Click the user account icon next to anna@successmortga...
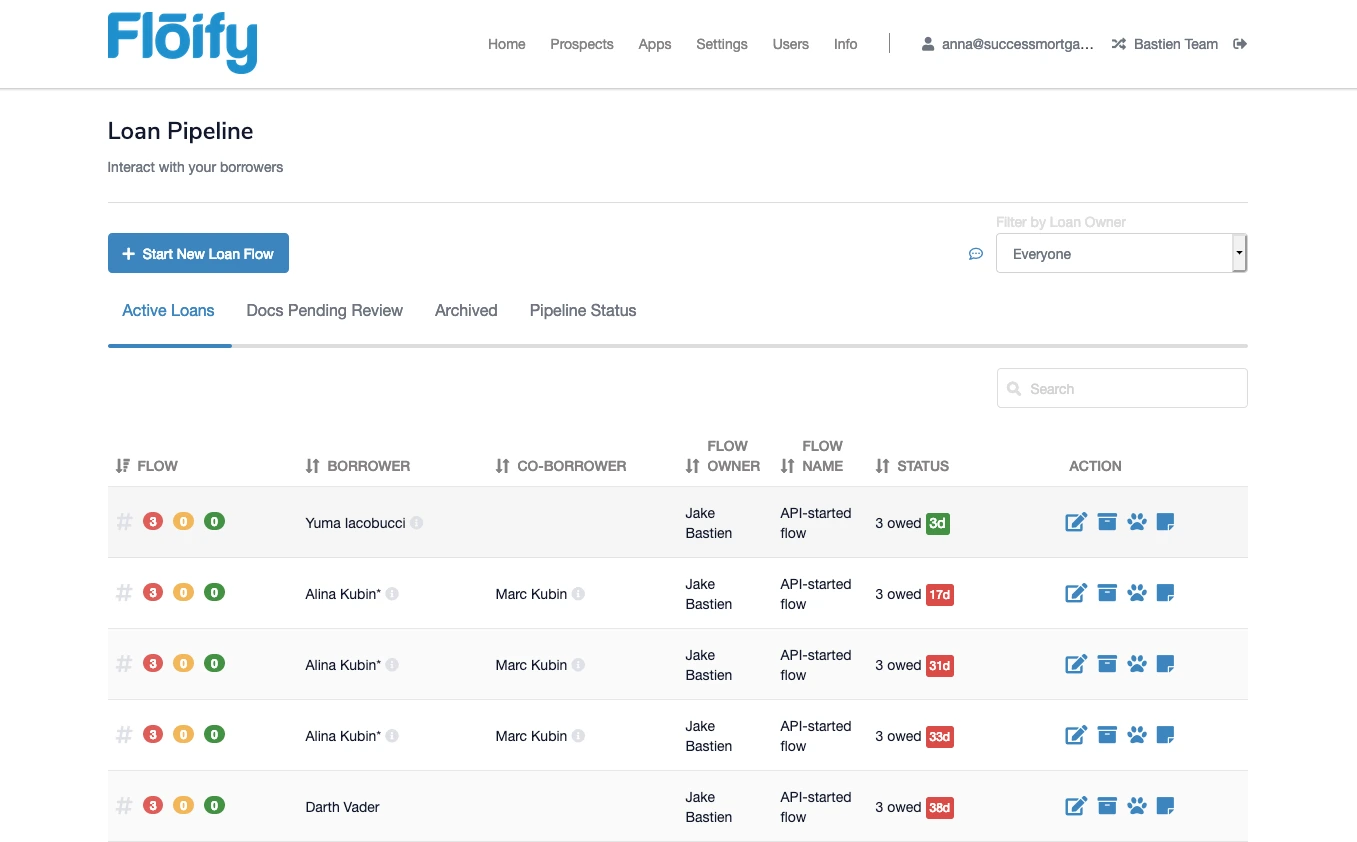 pos(928,44)
